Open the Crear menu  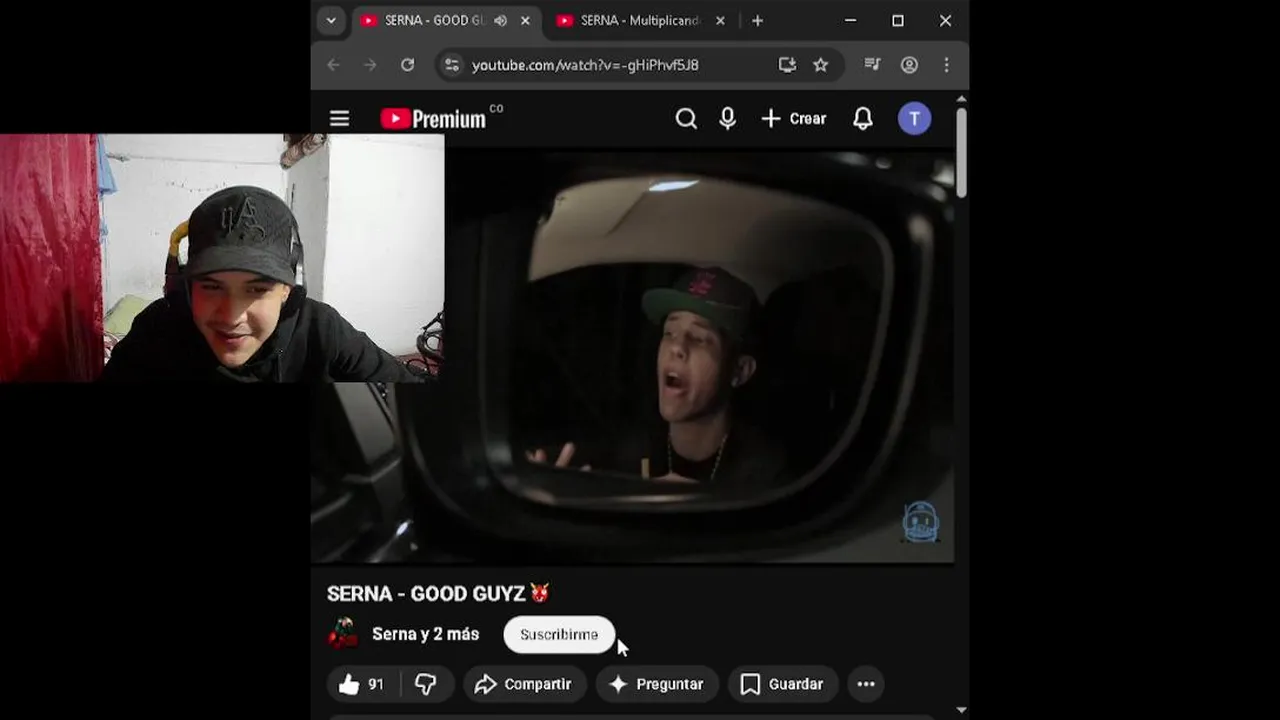pos(794,119)
